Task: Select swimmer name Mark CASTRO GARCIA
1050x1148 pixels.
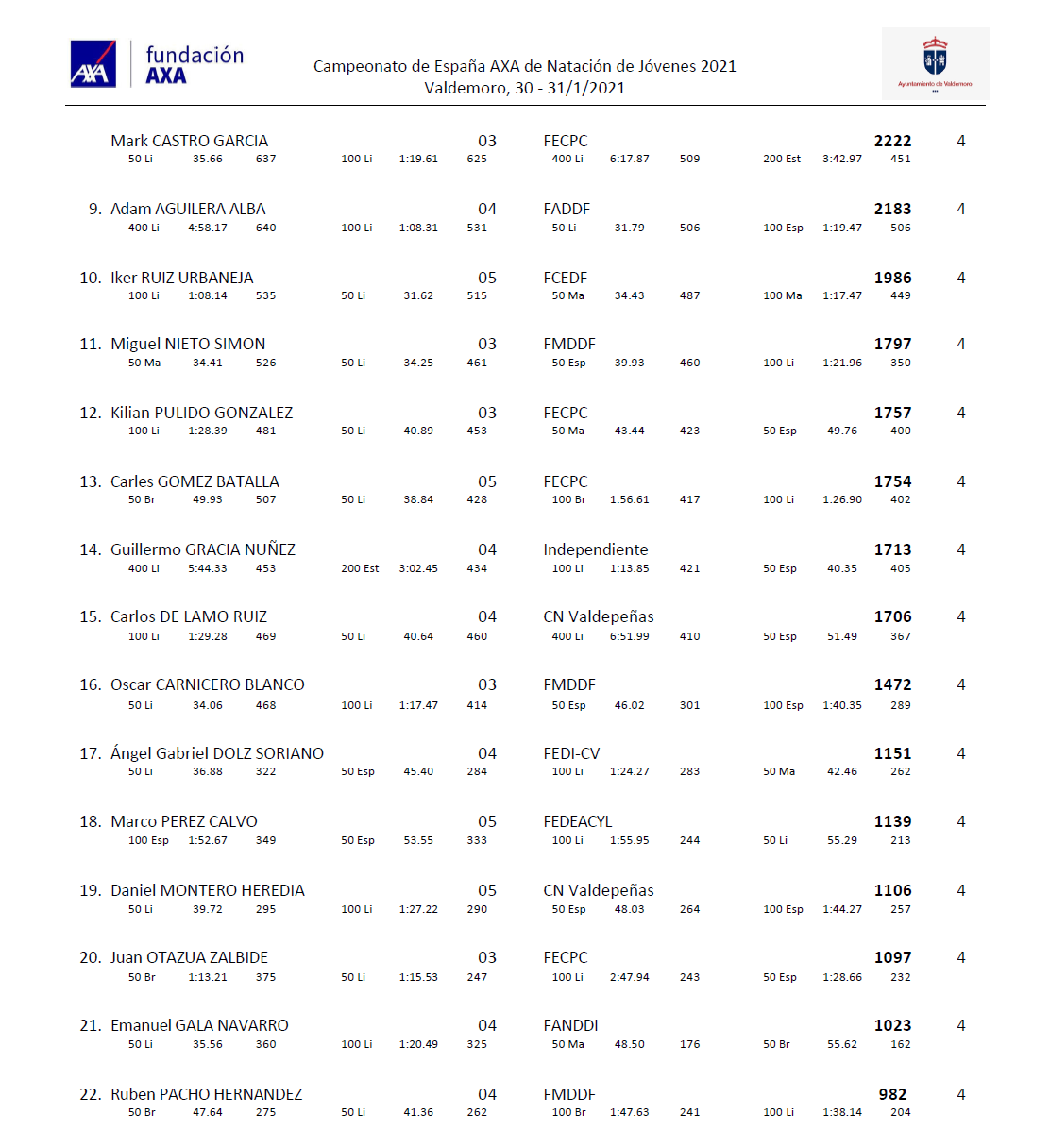Action: point(189,141)
